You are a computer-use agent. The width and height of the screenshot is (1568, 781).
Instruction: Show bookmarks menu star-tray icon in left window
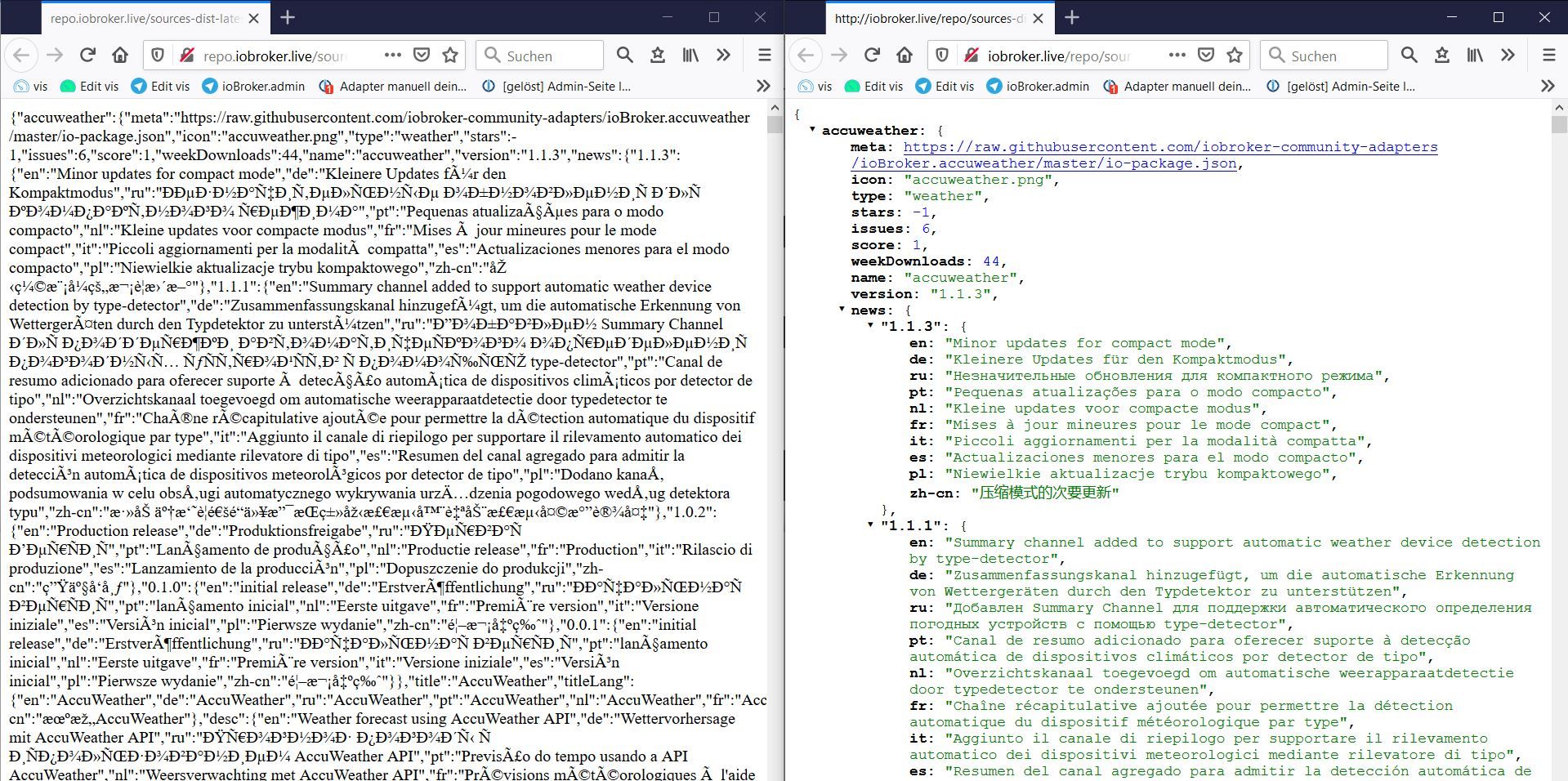658,56
